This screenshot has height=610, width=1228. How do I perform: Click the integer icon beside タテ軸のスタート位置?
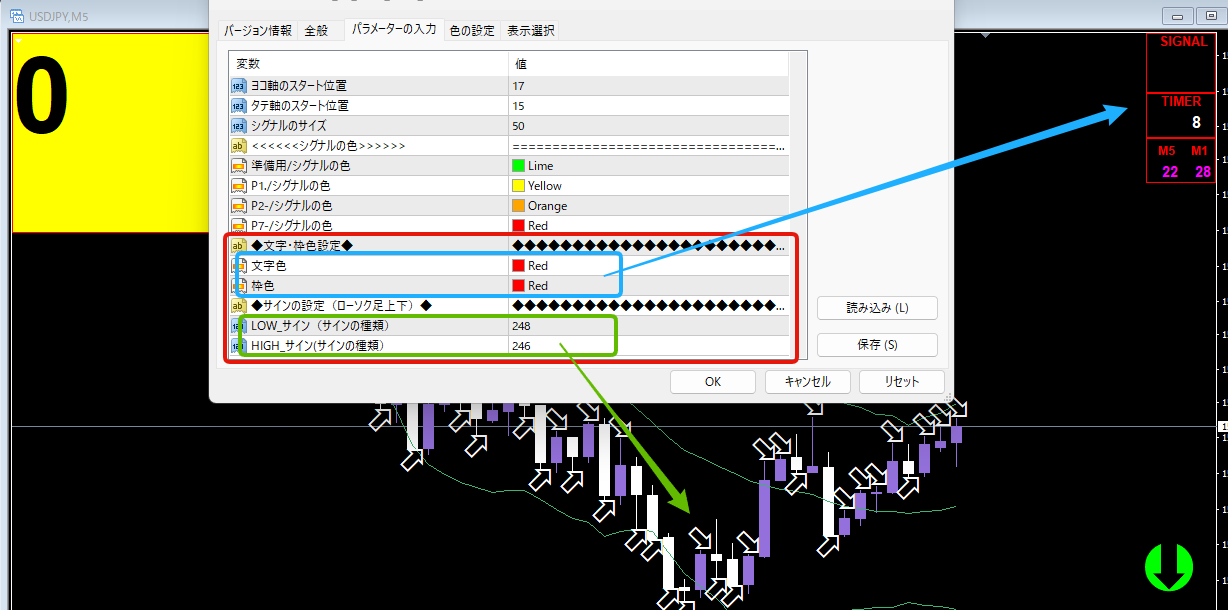[238, 106]
